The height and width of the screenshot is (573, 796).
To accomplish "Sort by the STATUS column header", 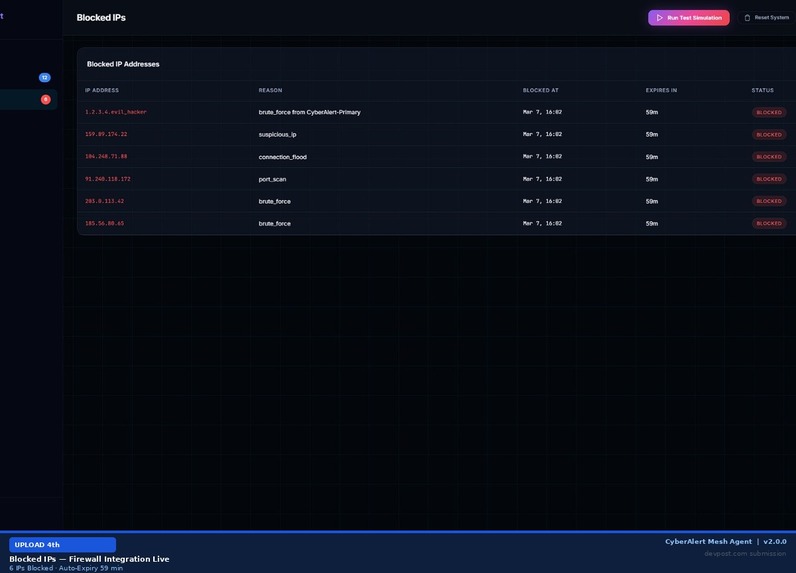I will 762,90.
